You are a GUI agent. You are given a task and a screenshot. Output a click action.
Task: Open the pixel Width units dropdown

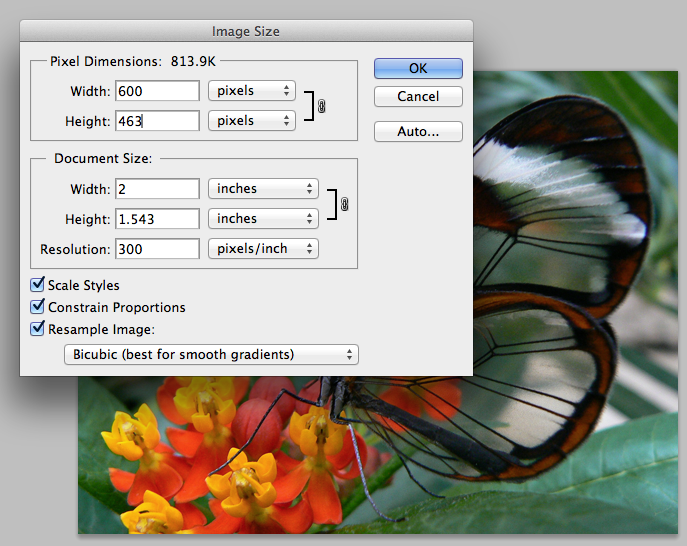[251, 91]
